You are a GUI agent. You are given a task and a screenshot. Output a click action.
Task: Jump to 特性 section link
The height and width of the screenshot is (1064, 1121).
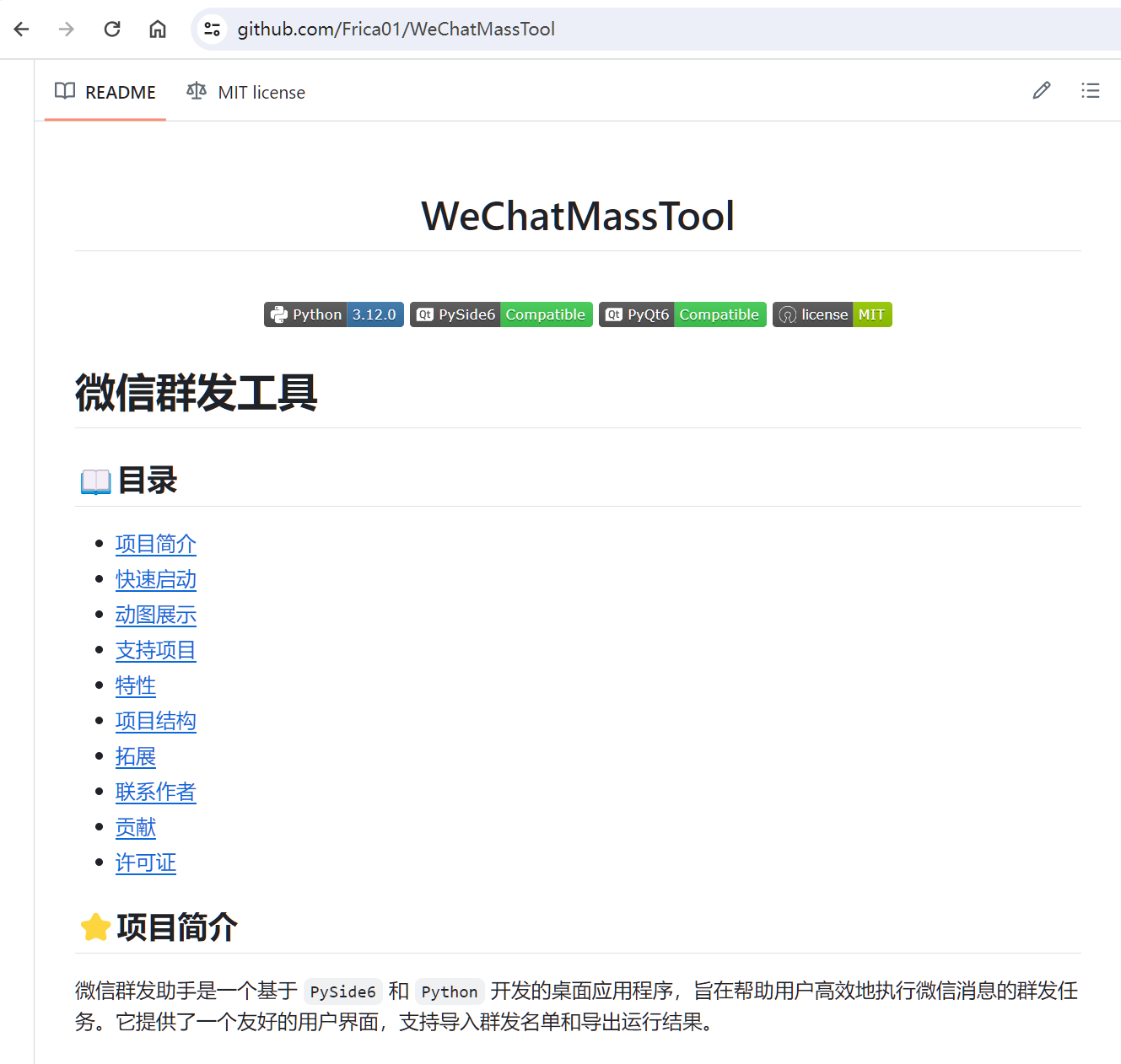click(136, 685)
